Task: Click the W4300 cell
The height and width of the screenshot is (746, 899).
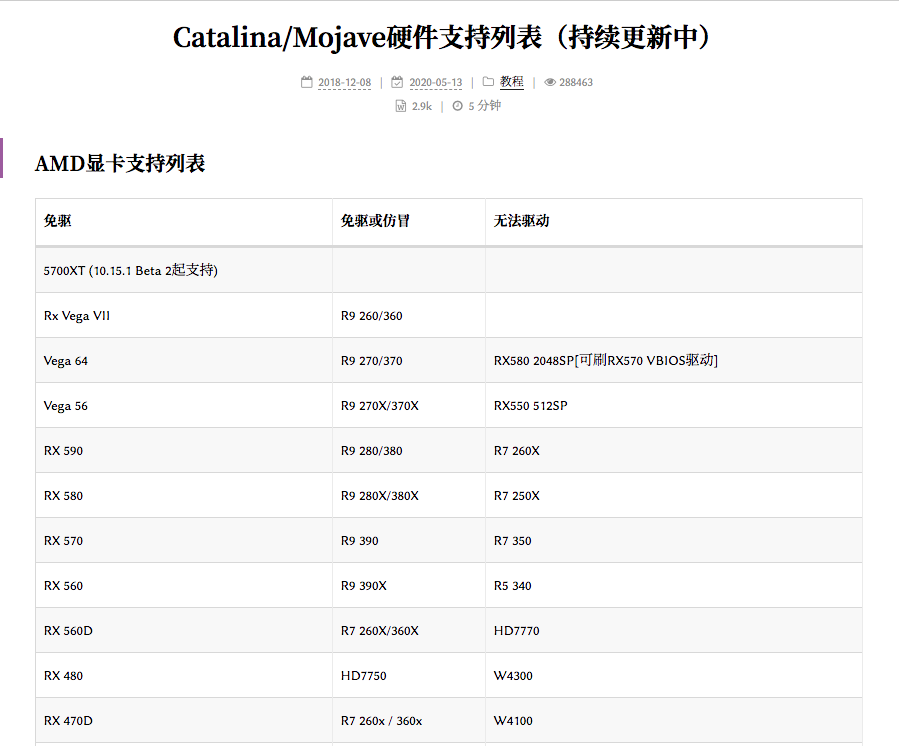Action: point(674,675)
